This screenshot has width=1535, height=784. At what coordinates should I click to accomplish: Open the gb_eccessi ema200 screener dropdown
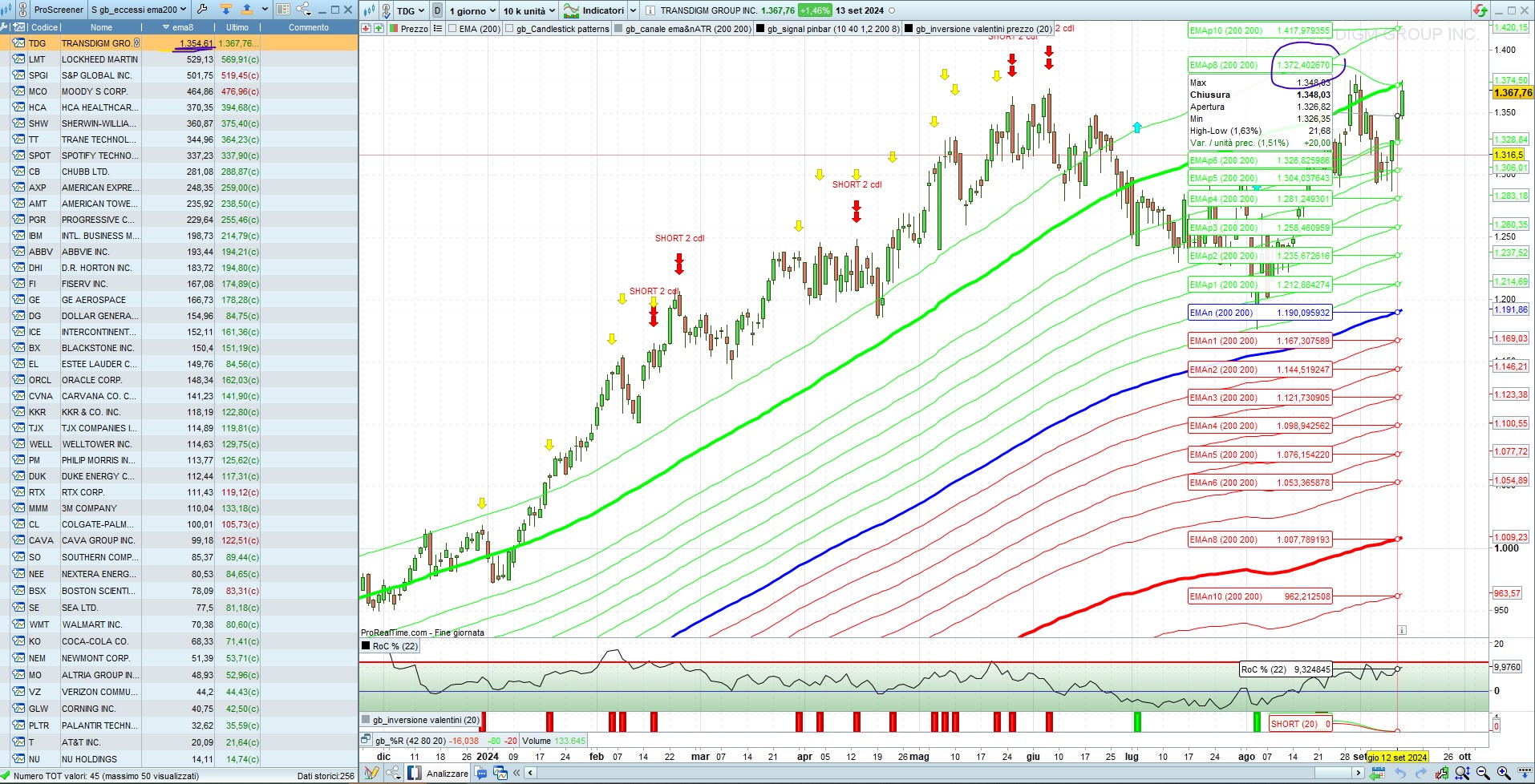(139, 10)
